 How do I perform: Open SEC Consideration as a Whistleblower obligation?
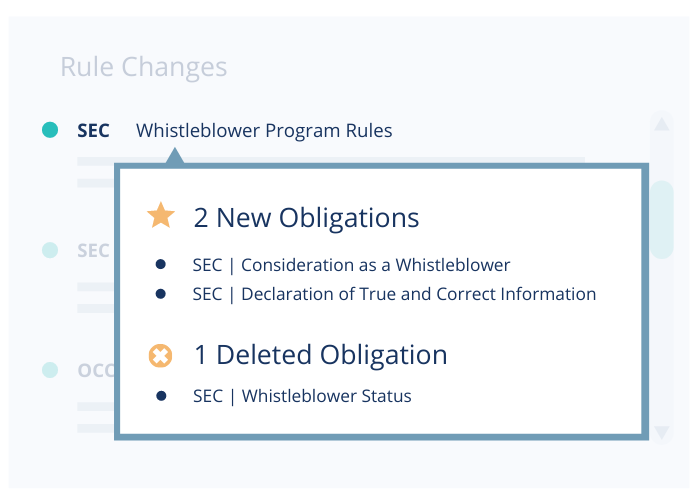point(351,265)
